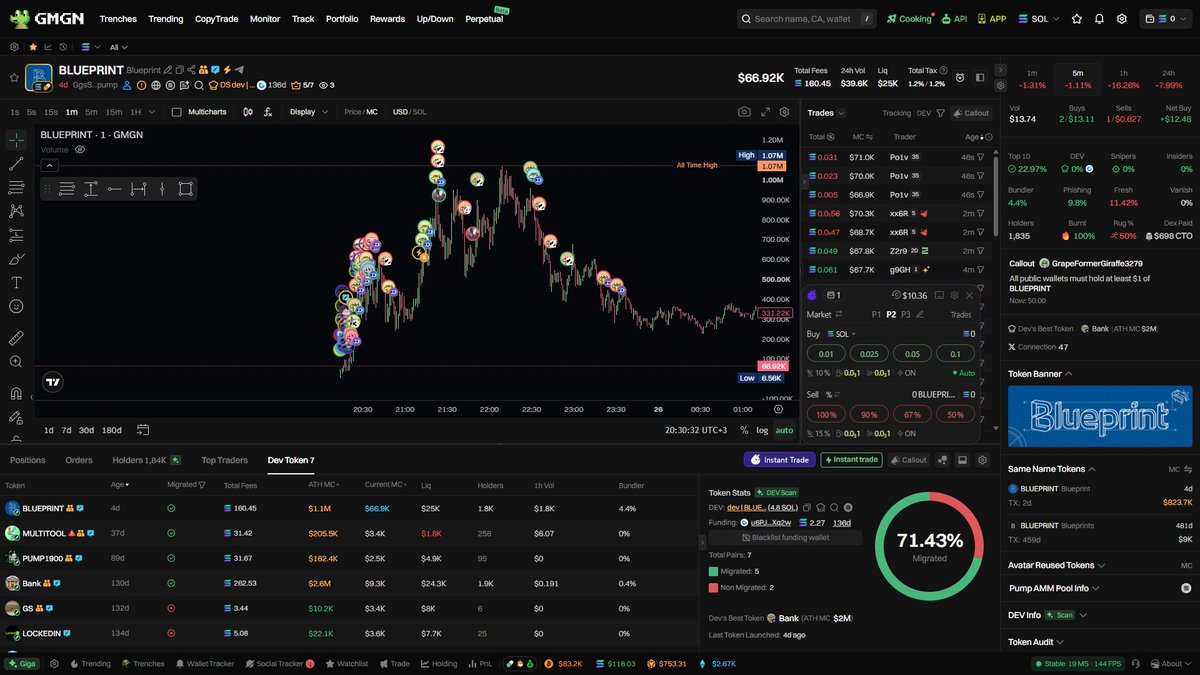Screen dimensions: 1200x675
Task: Expand chart to fullscreen
Action: 766,112
